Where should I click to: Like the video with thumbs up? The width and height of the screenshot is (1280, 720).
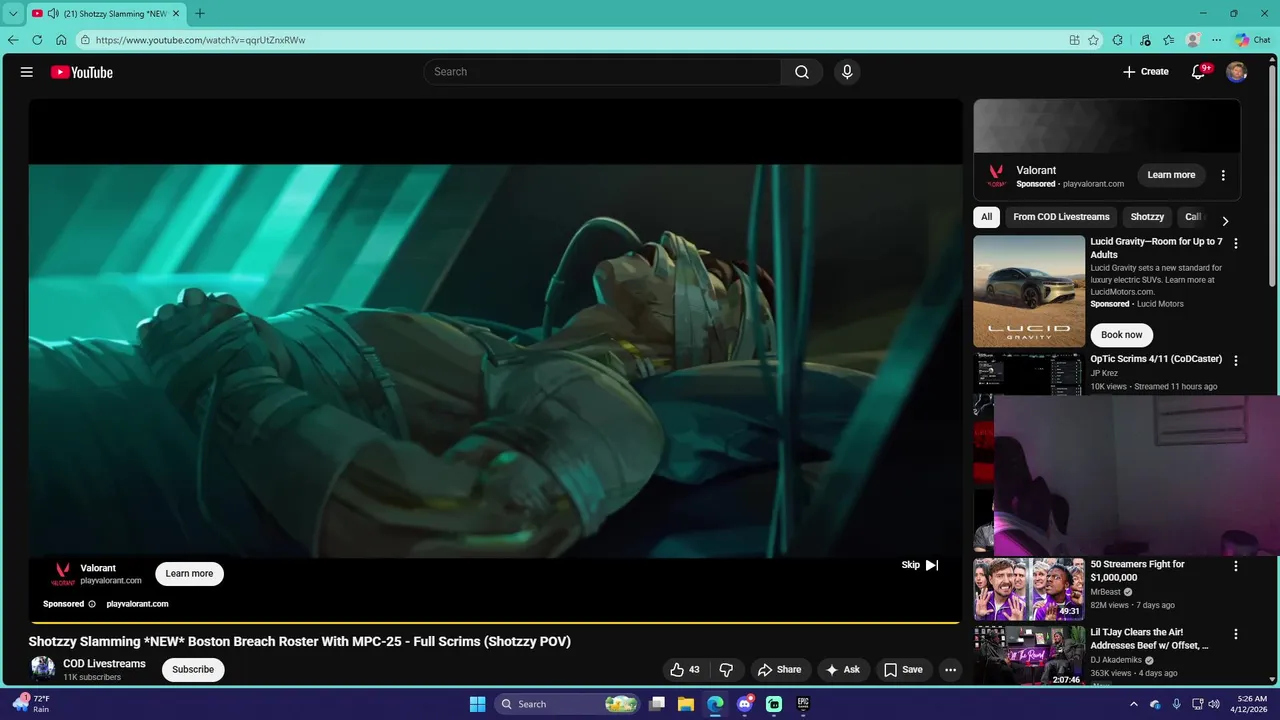685,670
